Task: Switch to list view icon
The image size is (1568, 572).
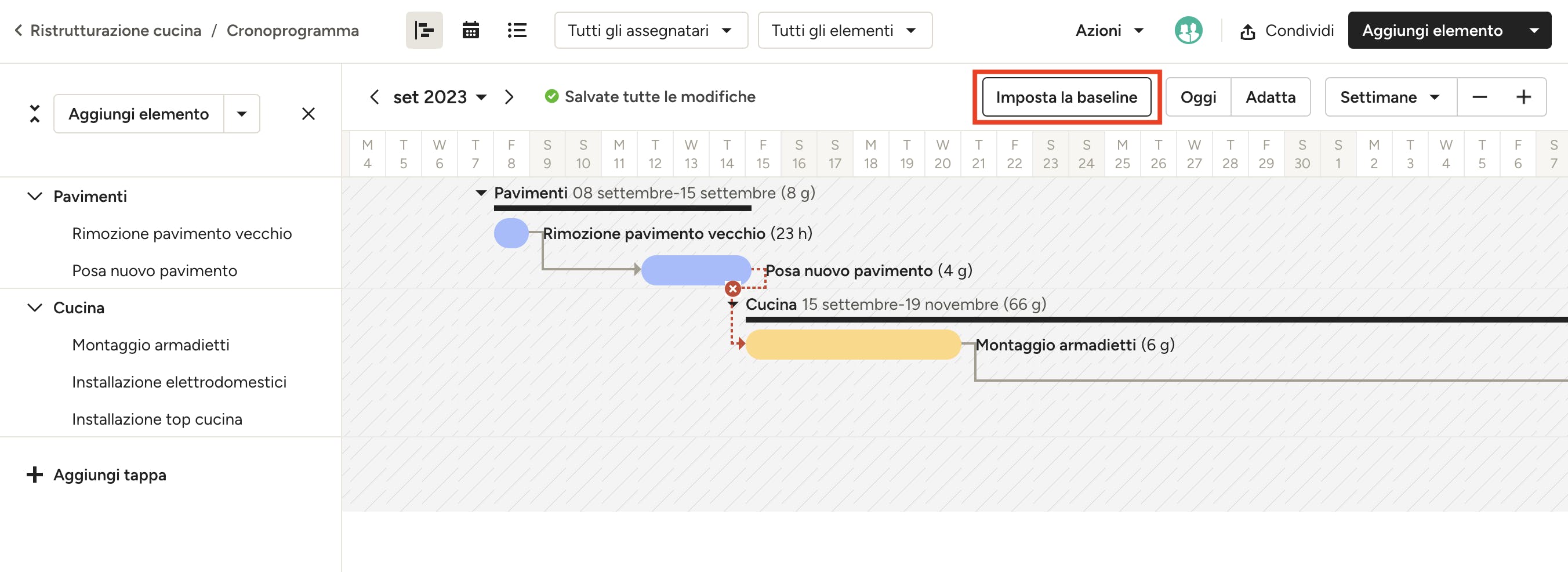Action: 516,30
